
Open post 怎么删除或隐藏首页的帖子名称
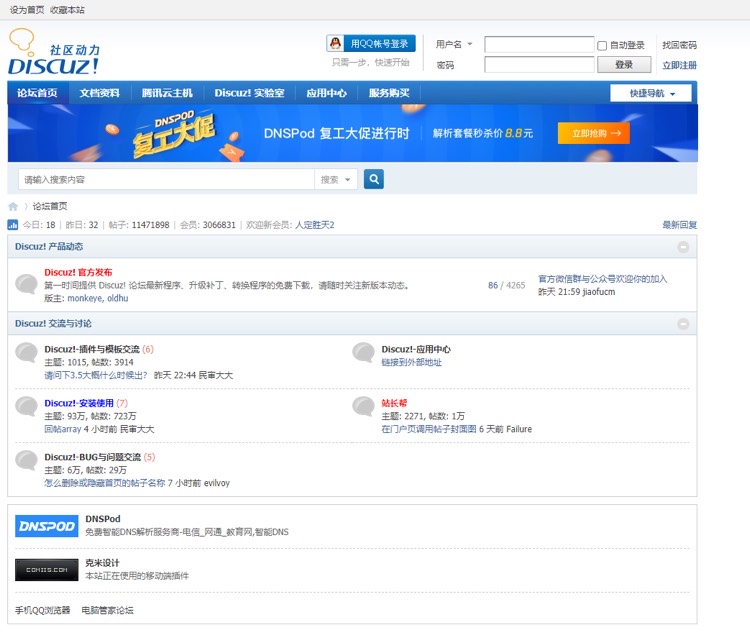(104, 483)
